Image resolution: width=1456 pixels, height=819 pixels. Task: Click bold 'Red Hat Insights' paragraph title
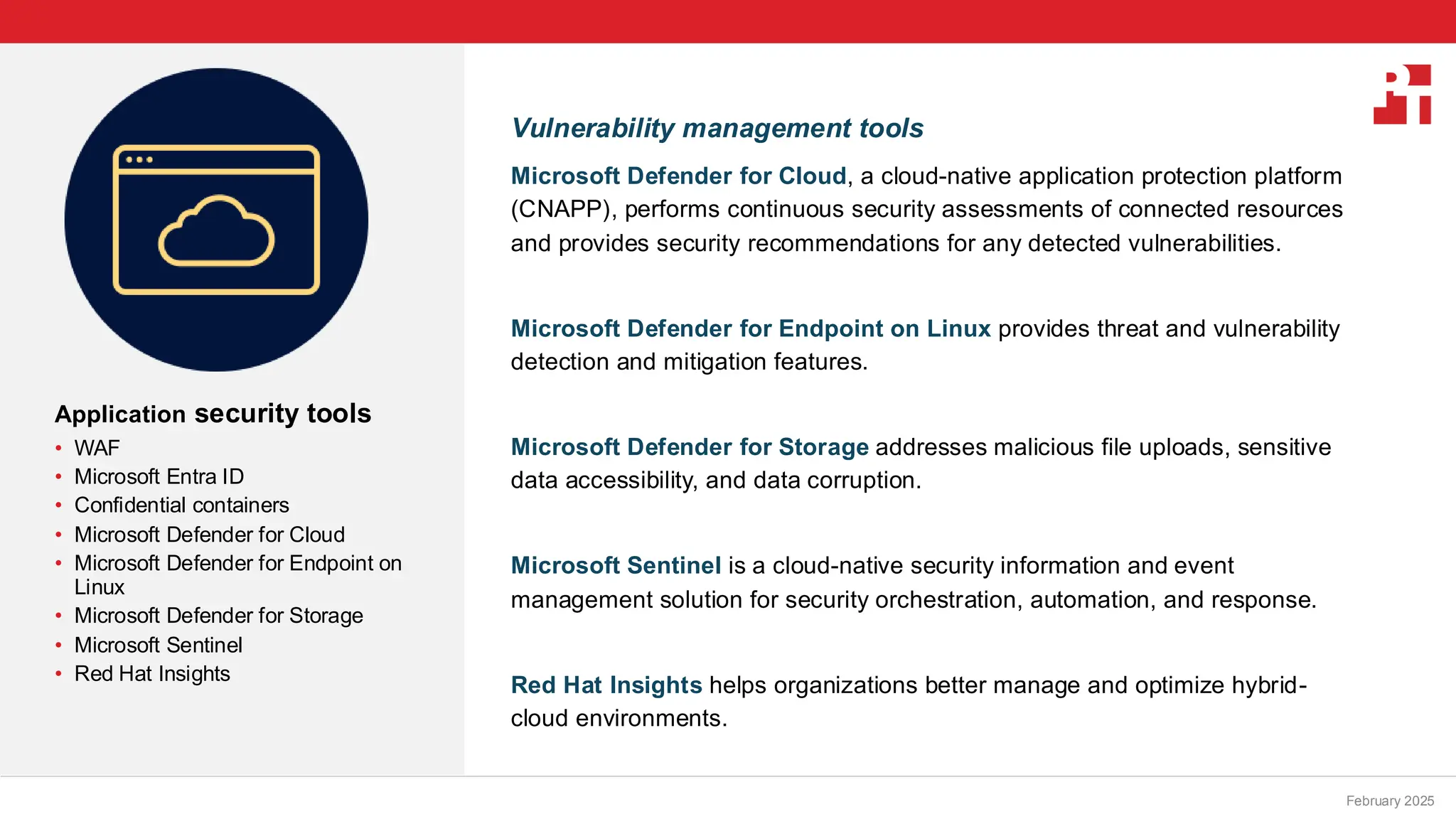click(x=606, y=685)
